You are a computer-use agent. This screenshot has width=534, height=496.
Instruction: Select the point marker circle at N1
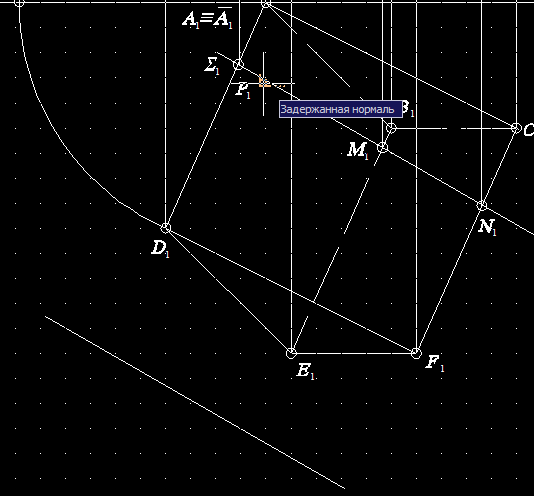click(x=482, y=205)
